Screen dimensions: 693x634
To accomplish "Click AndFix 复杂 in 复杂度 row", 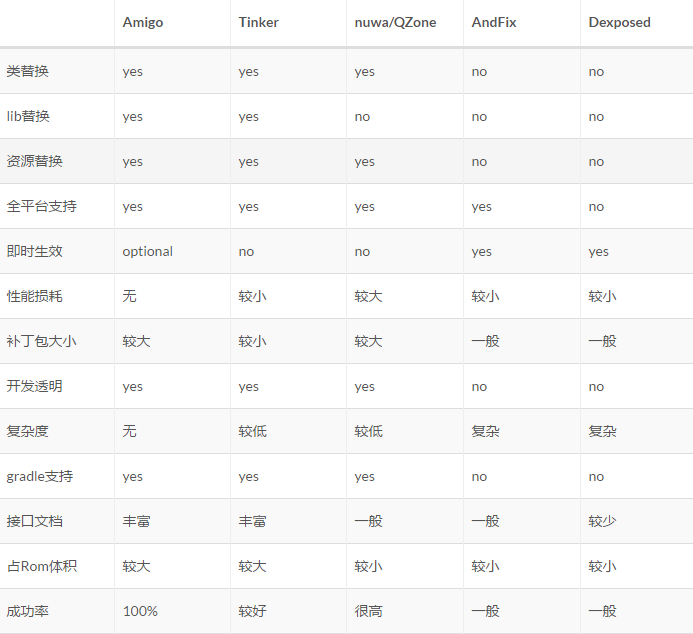I will click(x=486, y=431).
